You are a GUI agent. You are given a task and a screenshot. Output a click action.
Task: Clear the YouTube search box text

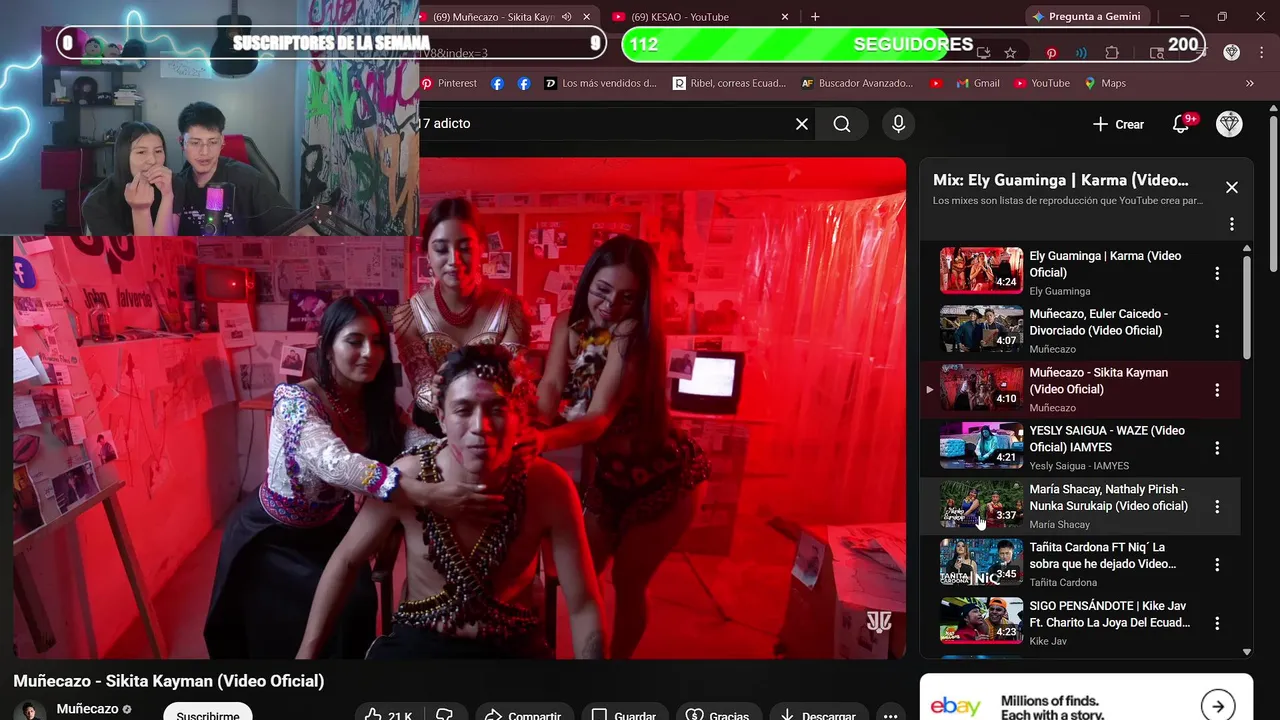801,124
